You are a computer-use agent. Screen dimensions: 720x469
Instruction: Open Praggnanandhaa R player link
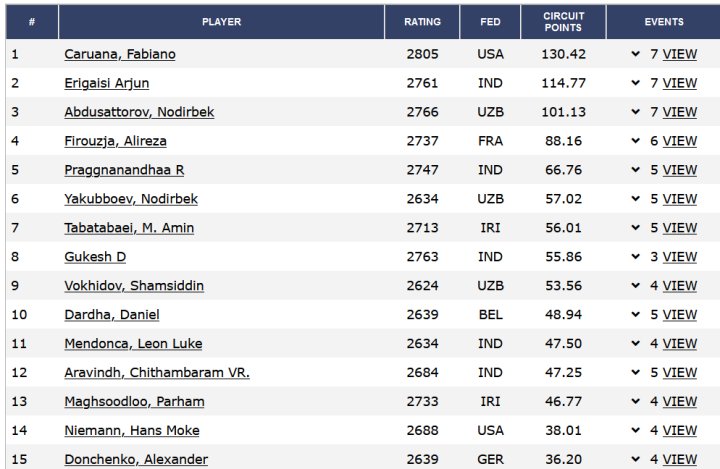pyautogui.click(x=124, y=170)
